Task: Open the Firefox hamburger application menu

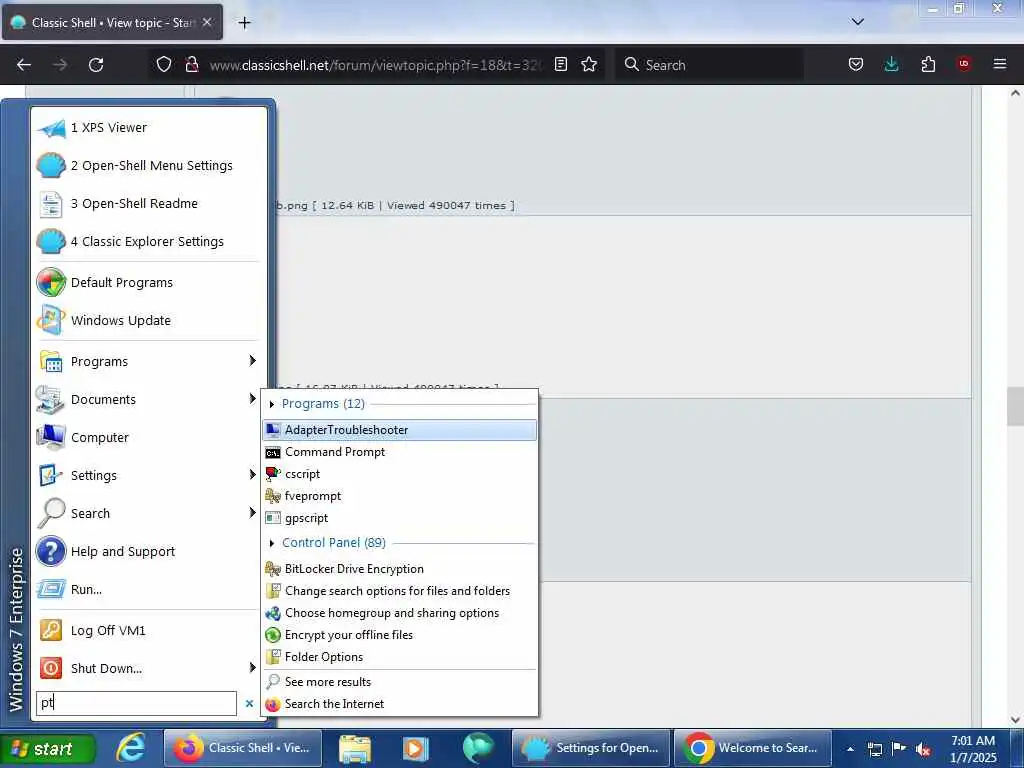Action: point(999,64)
